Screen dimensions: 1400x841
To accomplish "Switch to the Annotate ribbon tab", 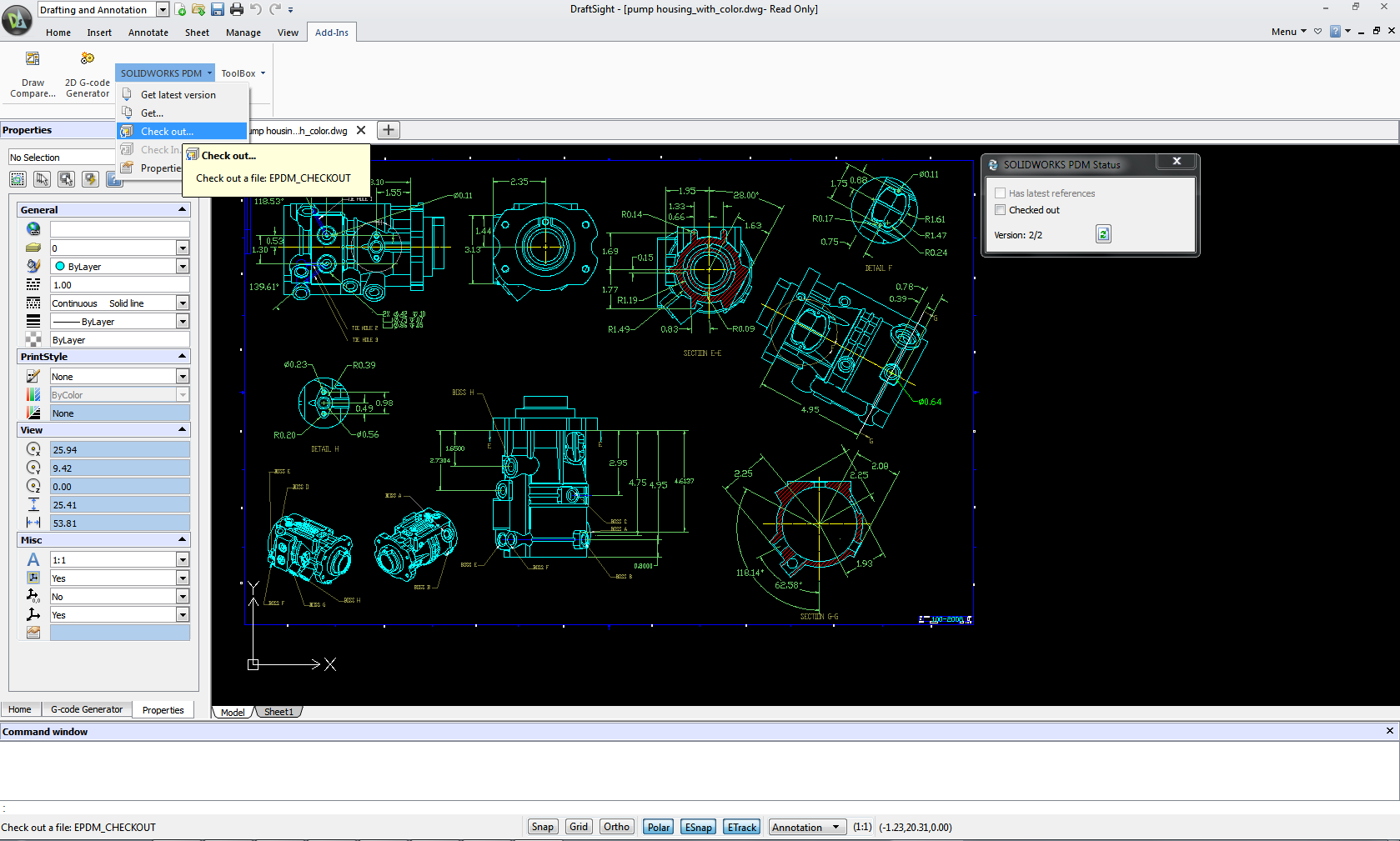I will tap(148, 33).
